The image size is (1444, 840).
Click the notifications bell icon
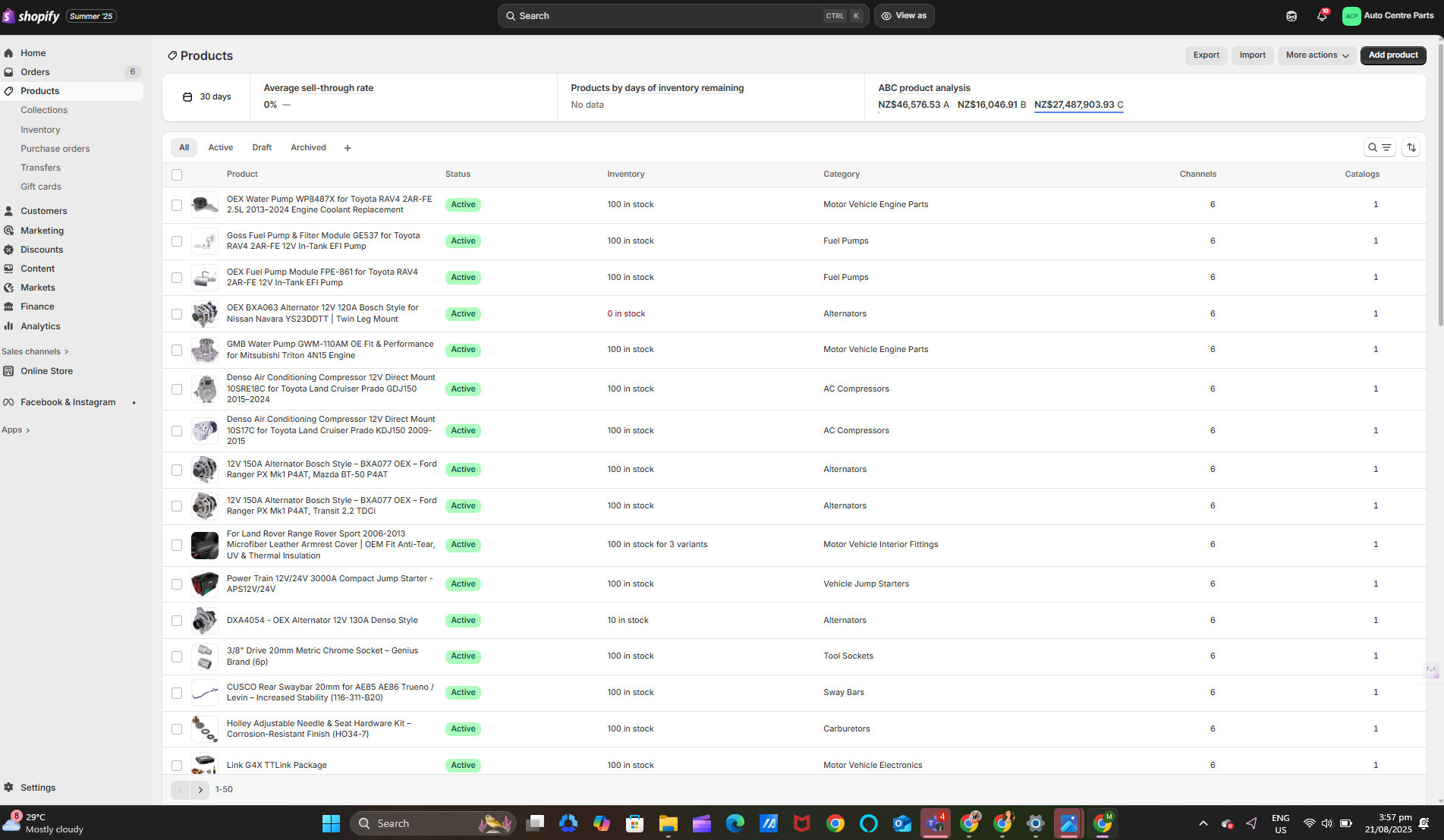(x=1322, y=16)
